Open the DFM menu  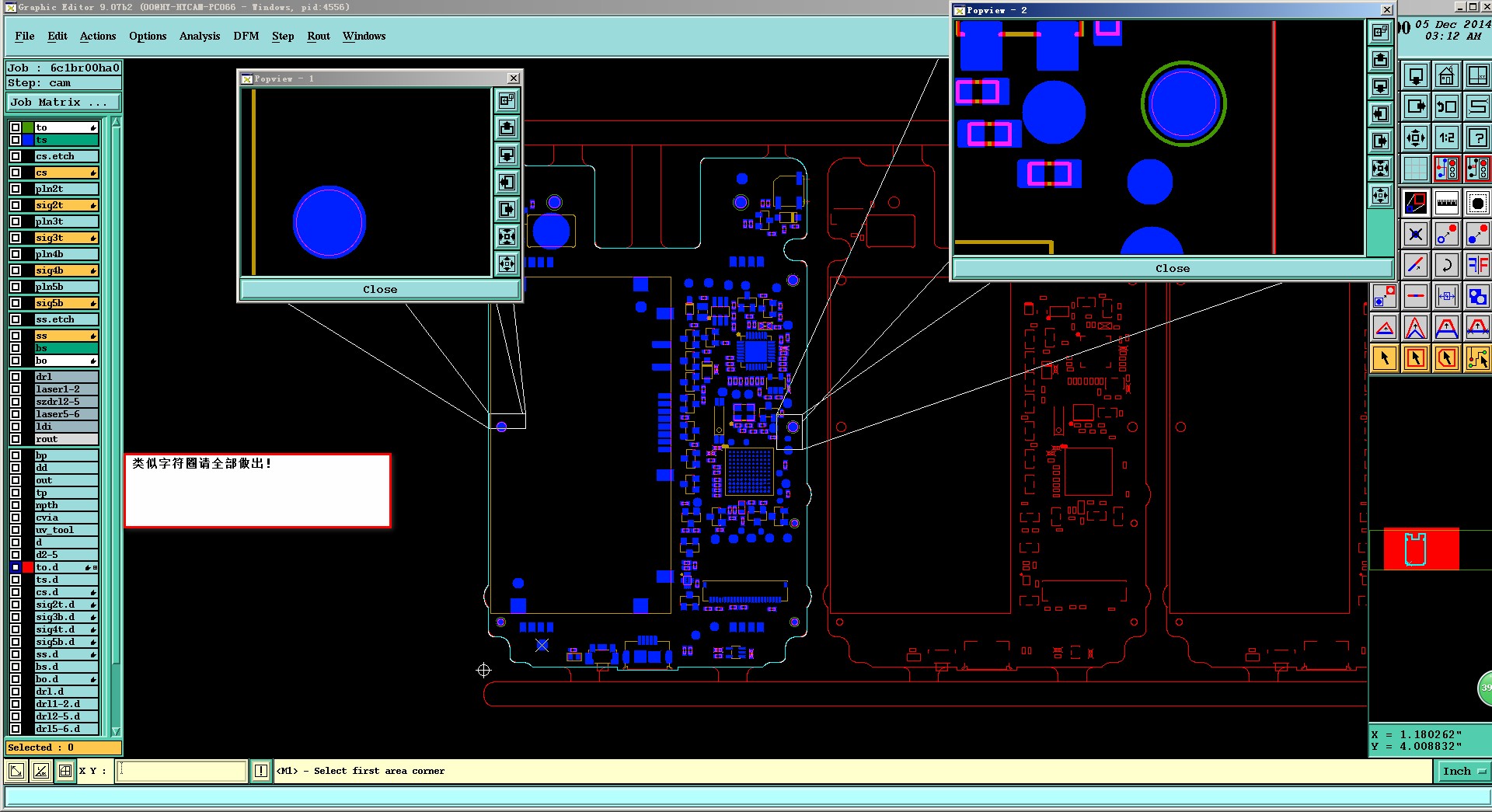pos(246,36)
